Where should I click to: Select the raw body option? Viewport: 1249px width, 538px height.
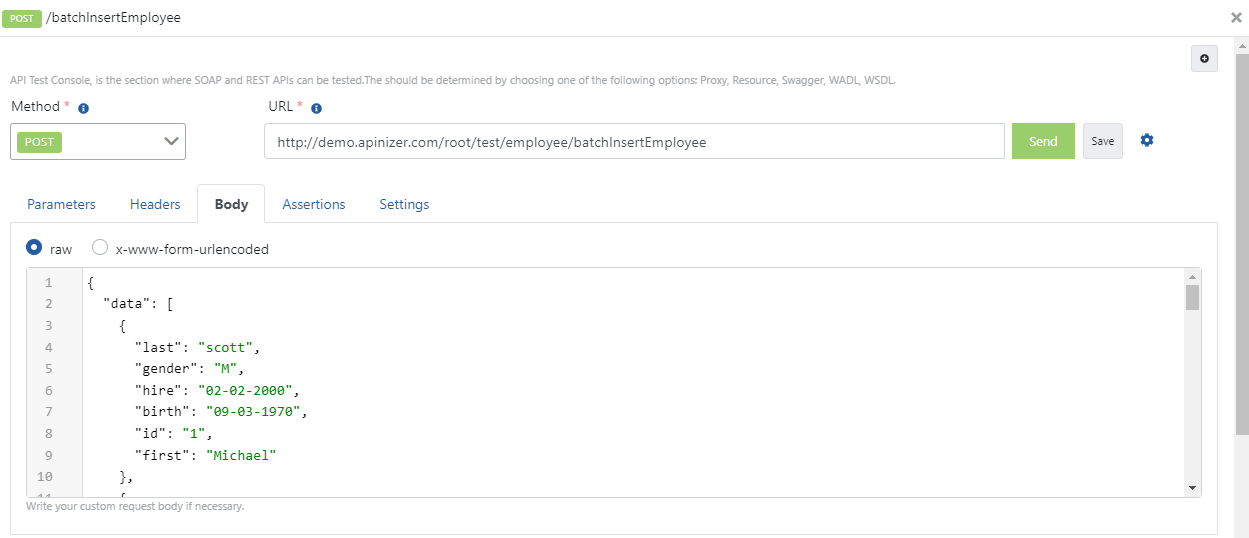click(34, 248)
